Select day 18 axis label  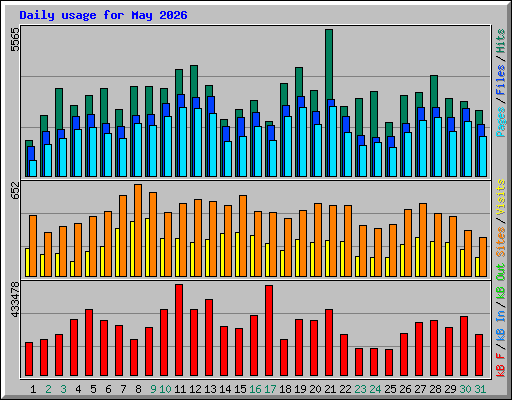click(285, 389)
